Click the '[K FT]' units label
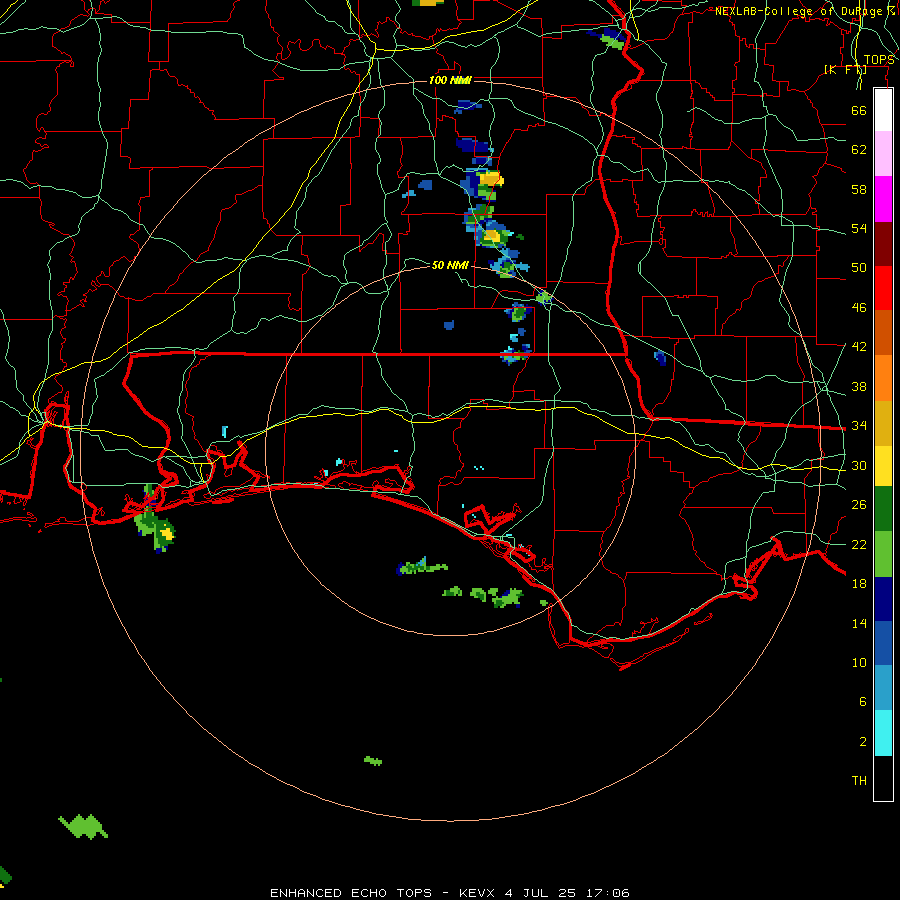Image resolution: width=900 pixels, height=900 pixels. pos(845,70)
